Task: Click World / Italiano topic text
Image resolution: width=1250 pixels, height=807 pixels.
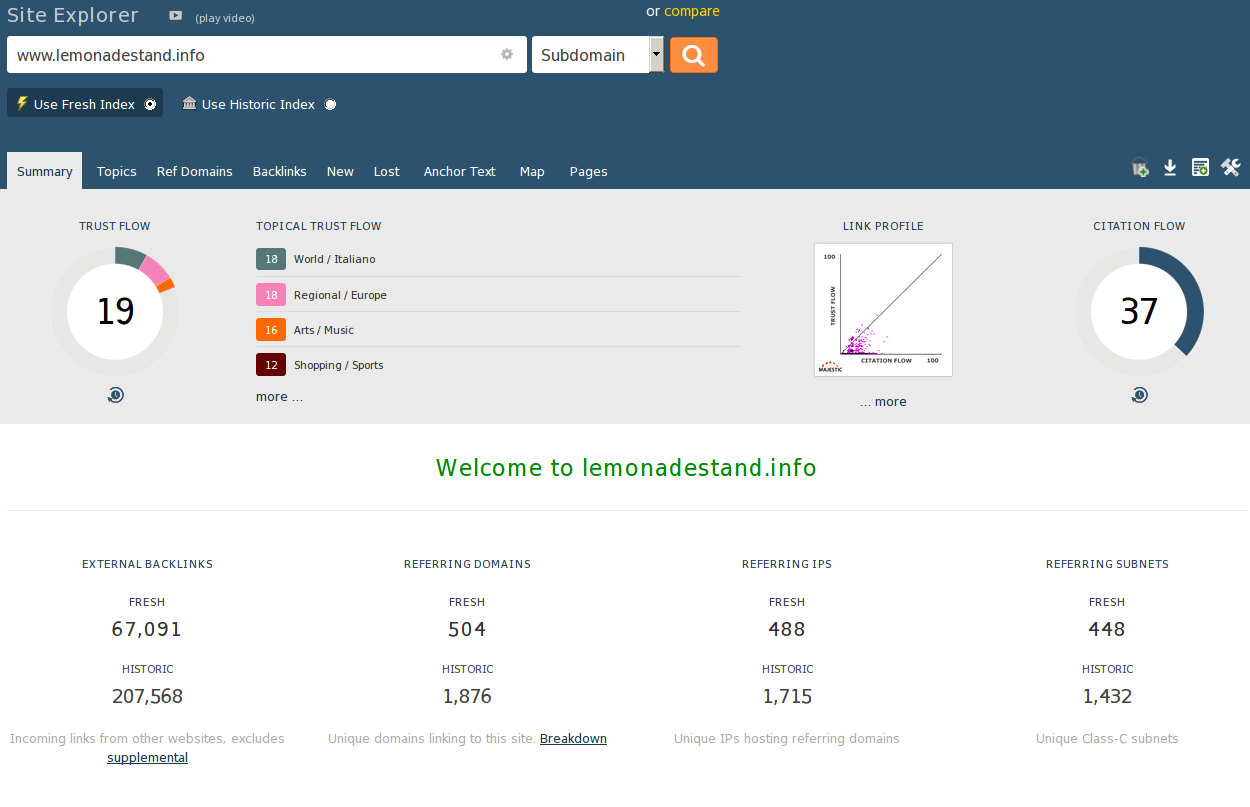Action: tap(335, 259)
